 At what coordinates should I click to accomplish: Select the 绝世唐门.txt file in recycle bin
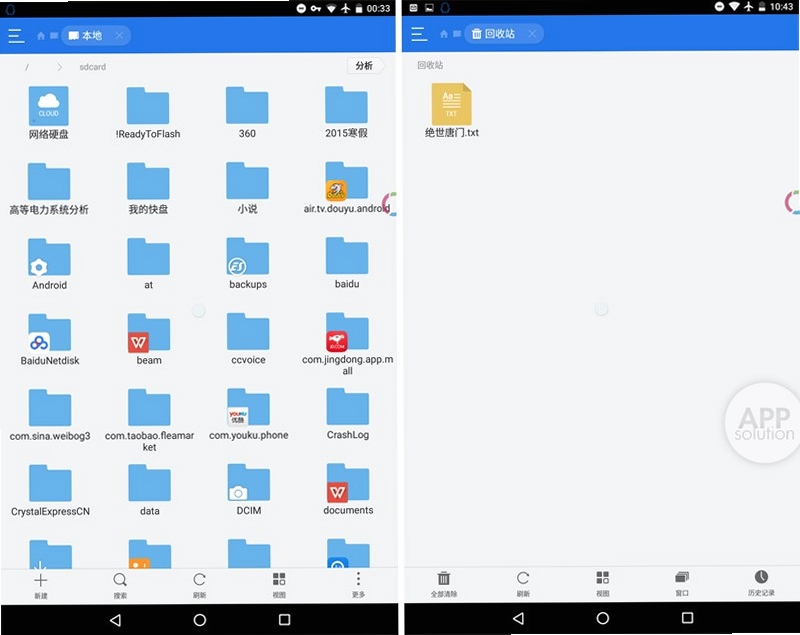452,111
